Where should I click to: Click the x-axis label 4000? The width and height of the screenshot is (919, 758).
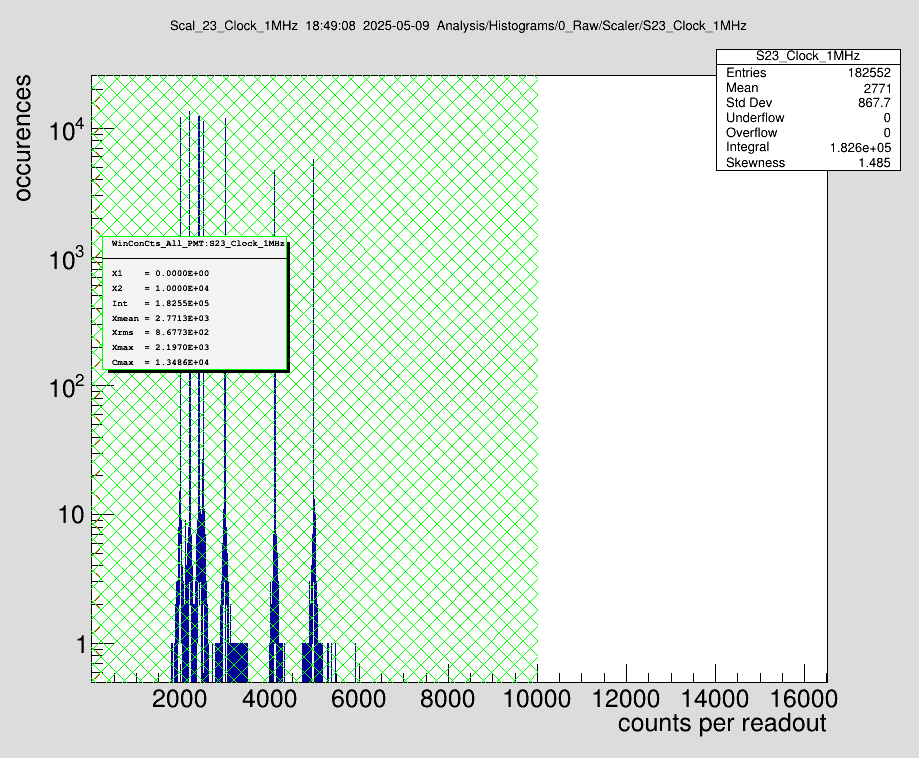[x=269, y=699]
